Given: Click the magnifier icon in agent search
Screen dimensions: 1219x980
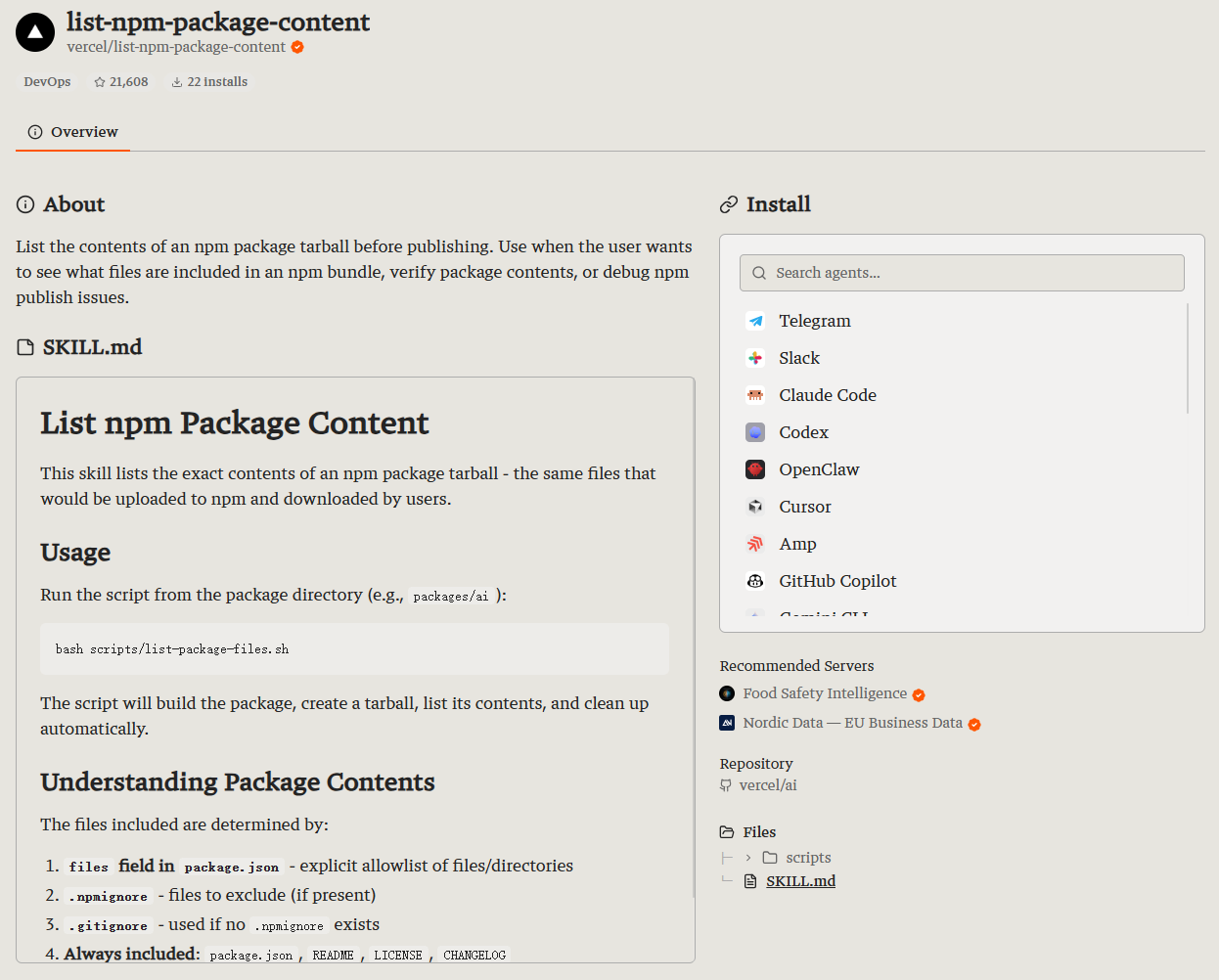Looking at the screenshot, I should tap(759, 273).
